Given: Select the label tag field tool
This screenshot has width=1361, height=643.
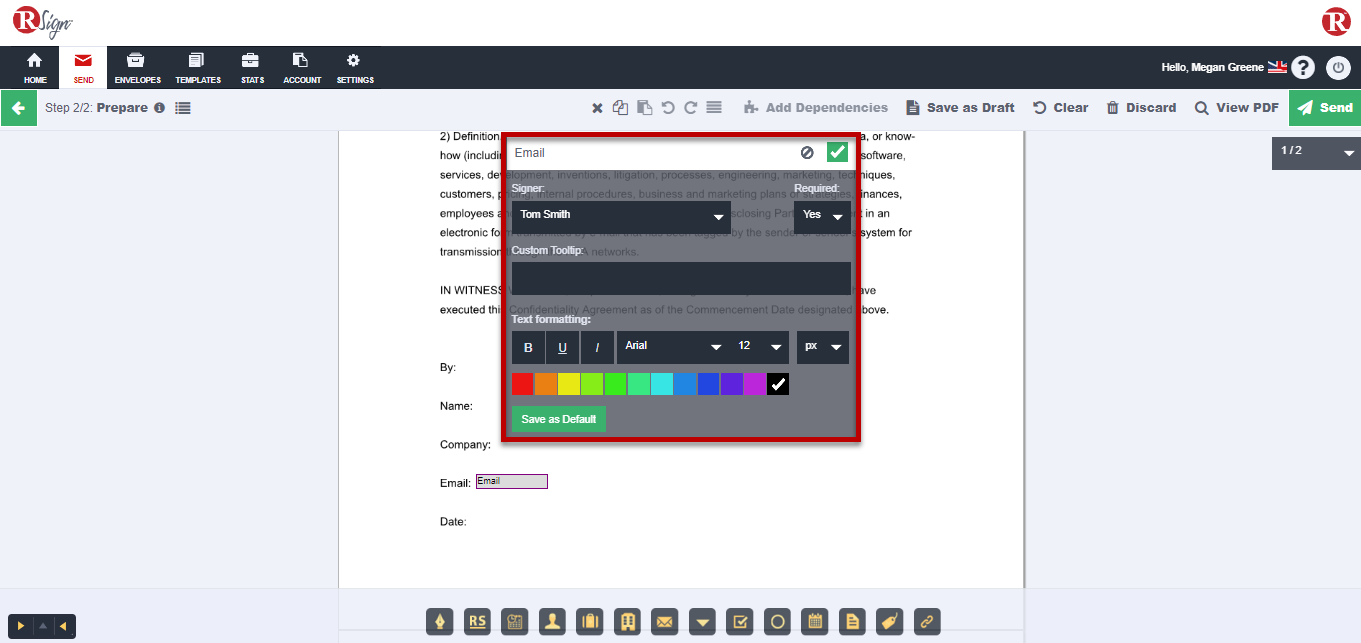Looking at the screenshot, I should pyautogui.click(x=888, y=621).
